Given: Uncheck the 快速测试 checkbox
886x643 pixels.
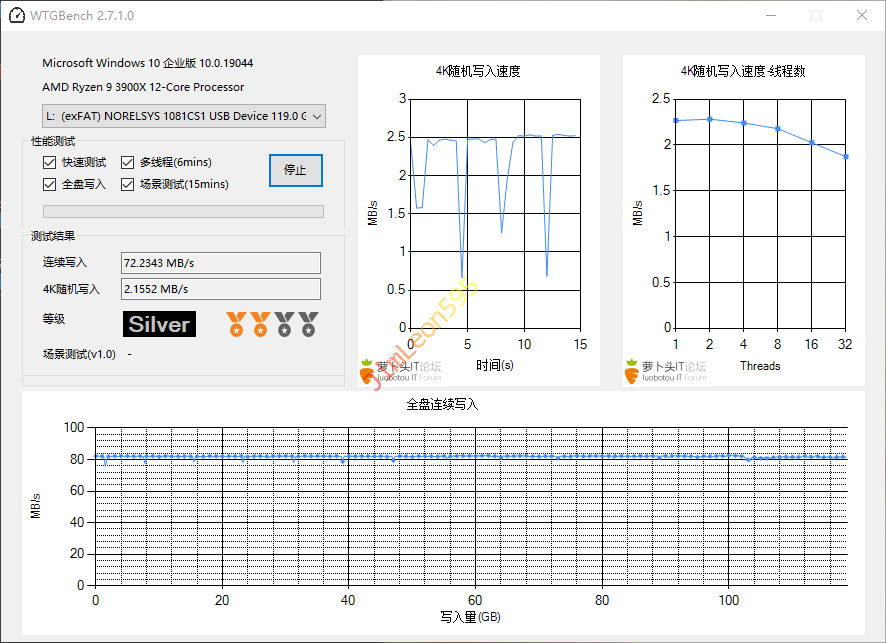Looking at the screenshot, I should coord(49,162).
